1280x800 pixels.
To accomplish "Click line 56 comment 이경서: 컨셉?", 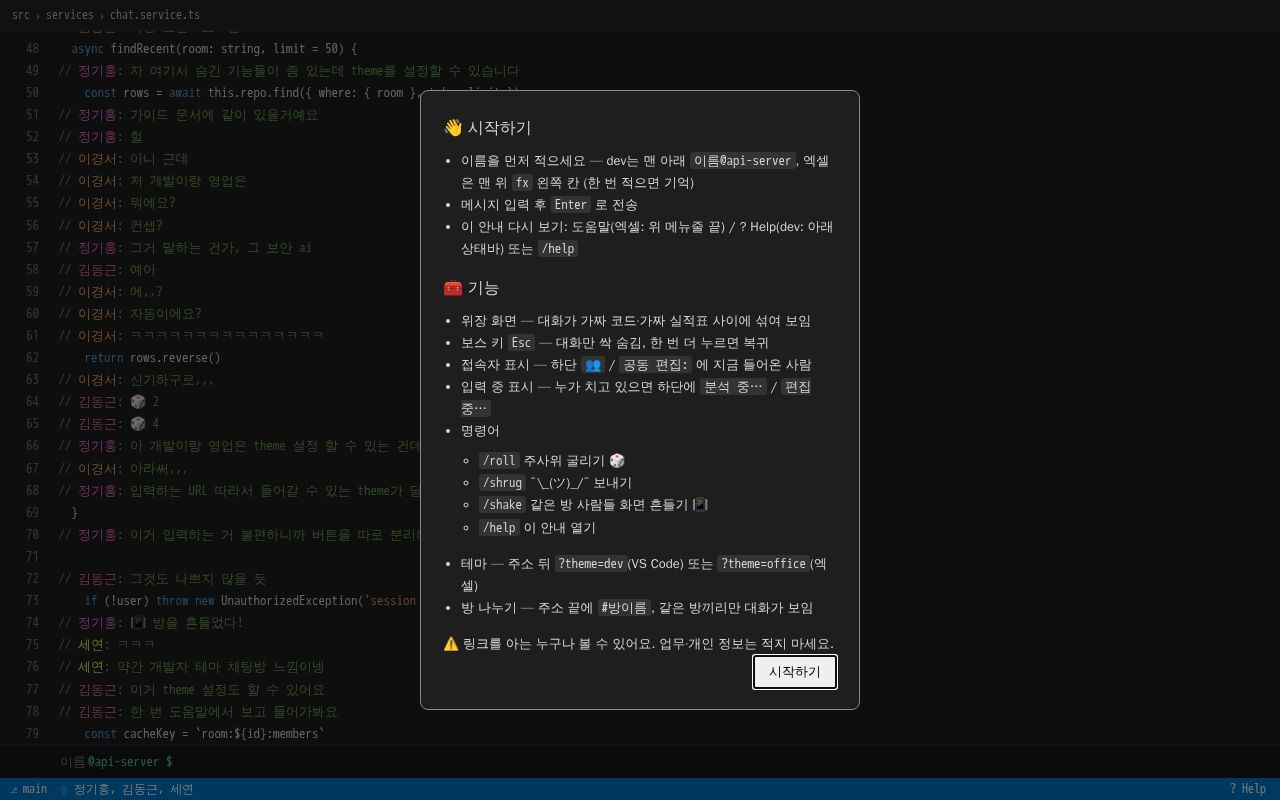I will [110, 226].
